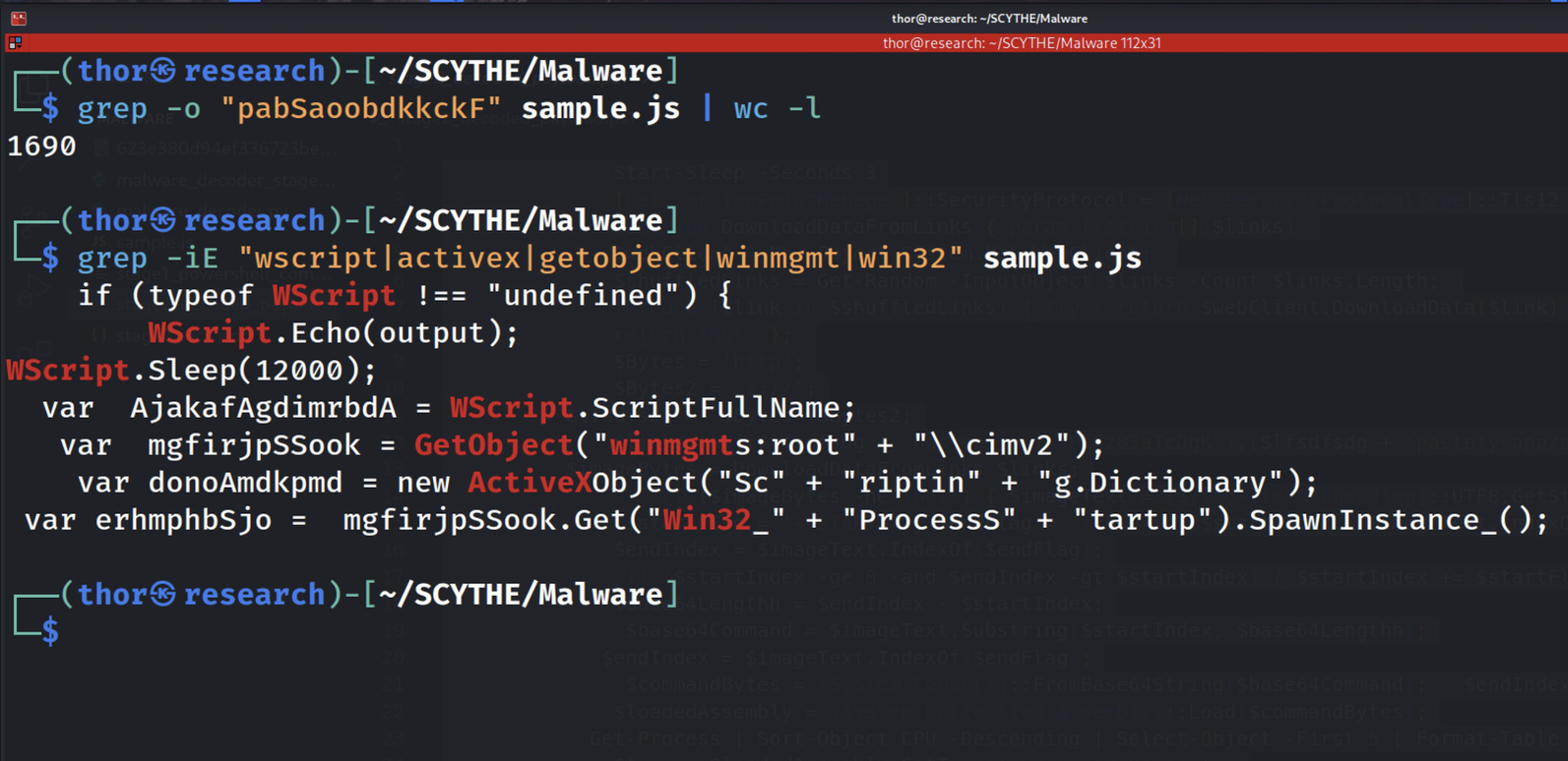Viewport: 1568px width, 761px height.
Task: Click the grep -iE command keyword
Action: click(x=112, y=258)
